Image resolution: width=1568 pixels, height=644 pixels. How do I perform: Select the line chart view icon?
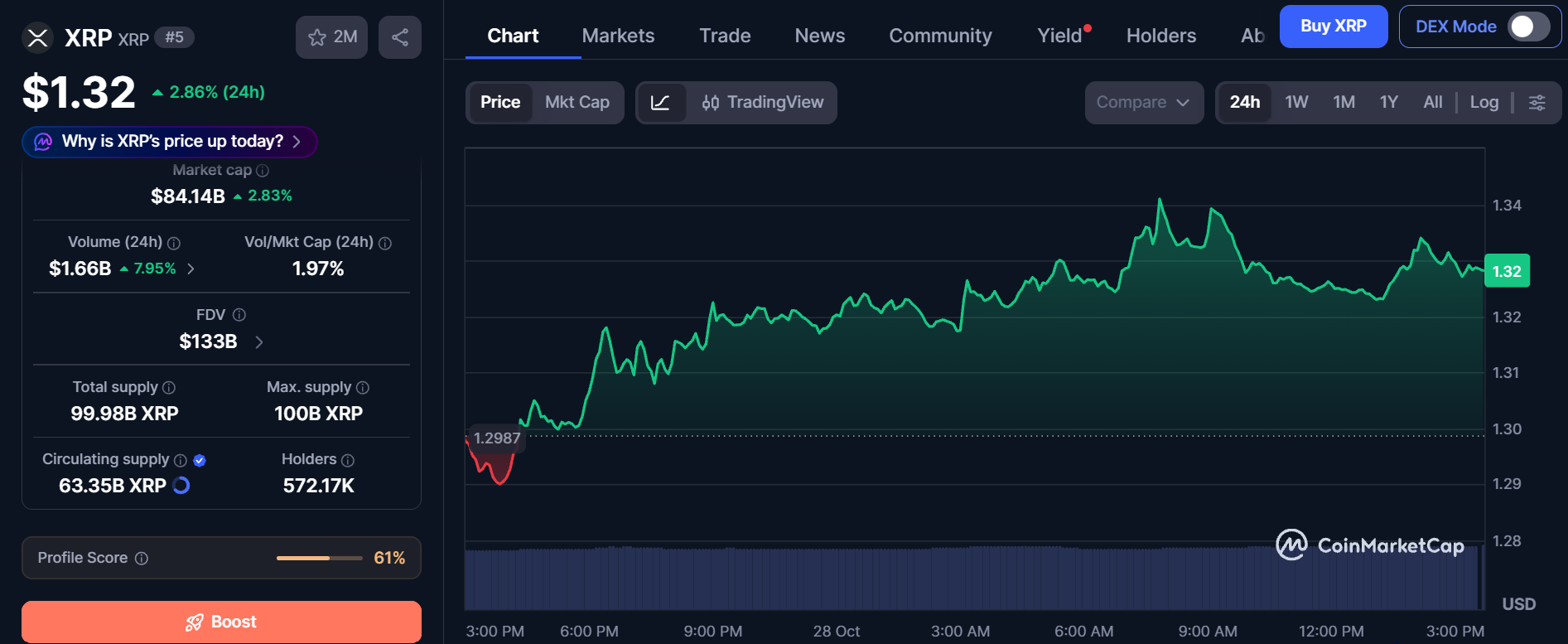click(x=661, y=103)
